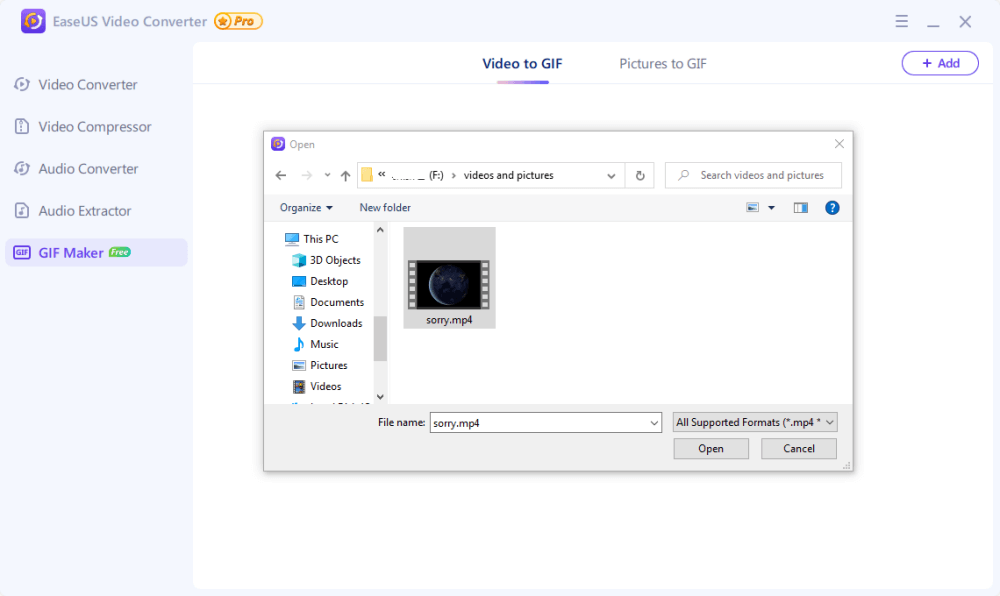
Task: Click the Help question mark icon
Action: click(x=832, y=208)
